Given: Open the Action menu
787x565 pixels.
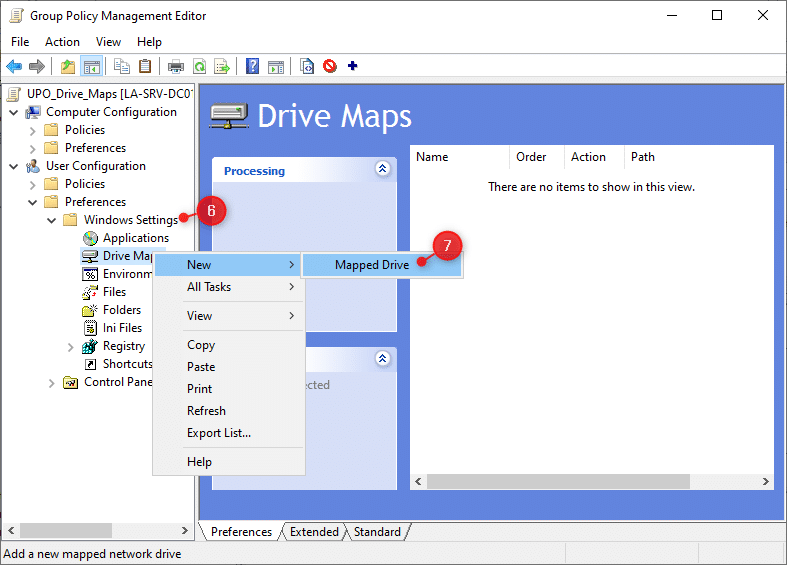Looking at the screenshot, I should 62,42.
